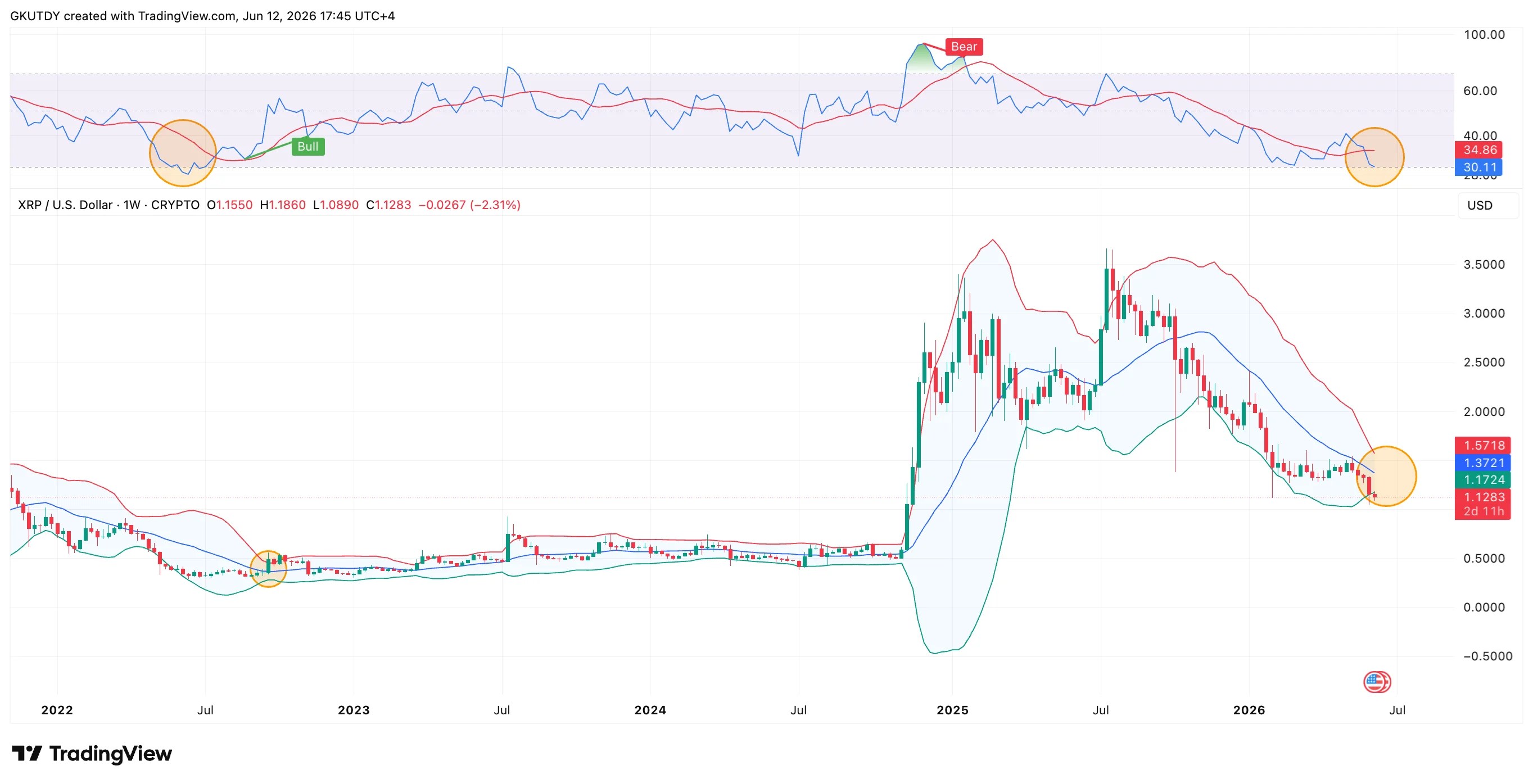The image size is (1533, 784).
Task: Select the green Bull divergence label
Action: pos(307,146)
